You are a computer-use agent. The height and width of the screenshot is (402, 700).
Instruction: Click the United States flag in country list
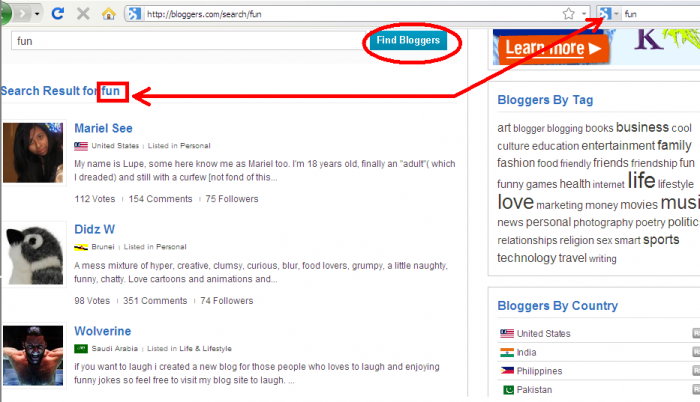(x=507, y=333)
